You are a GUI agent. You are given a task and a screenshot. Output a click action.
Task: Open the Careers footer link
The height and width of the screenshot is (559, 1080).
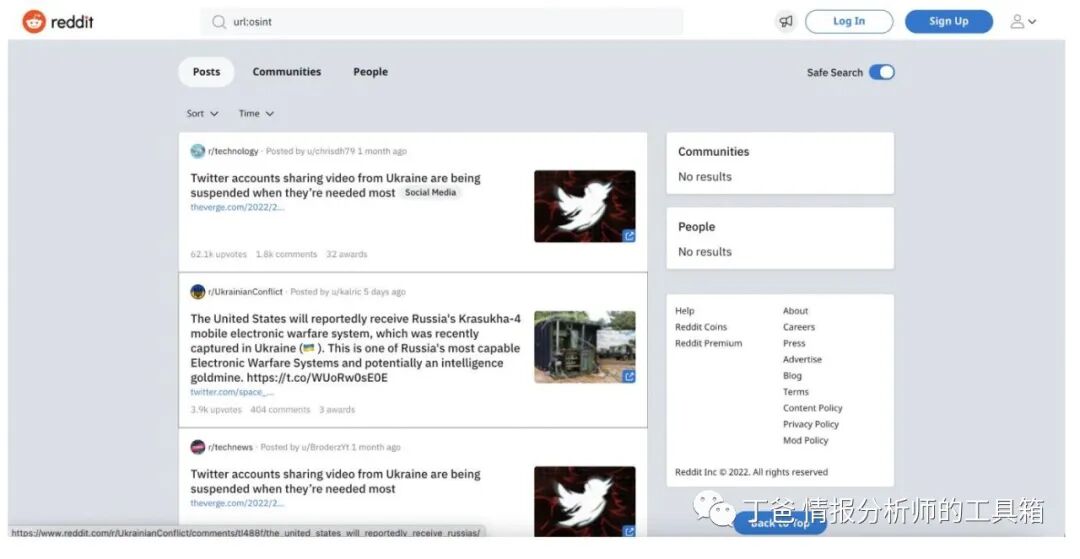pos(799,327)
